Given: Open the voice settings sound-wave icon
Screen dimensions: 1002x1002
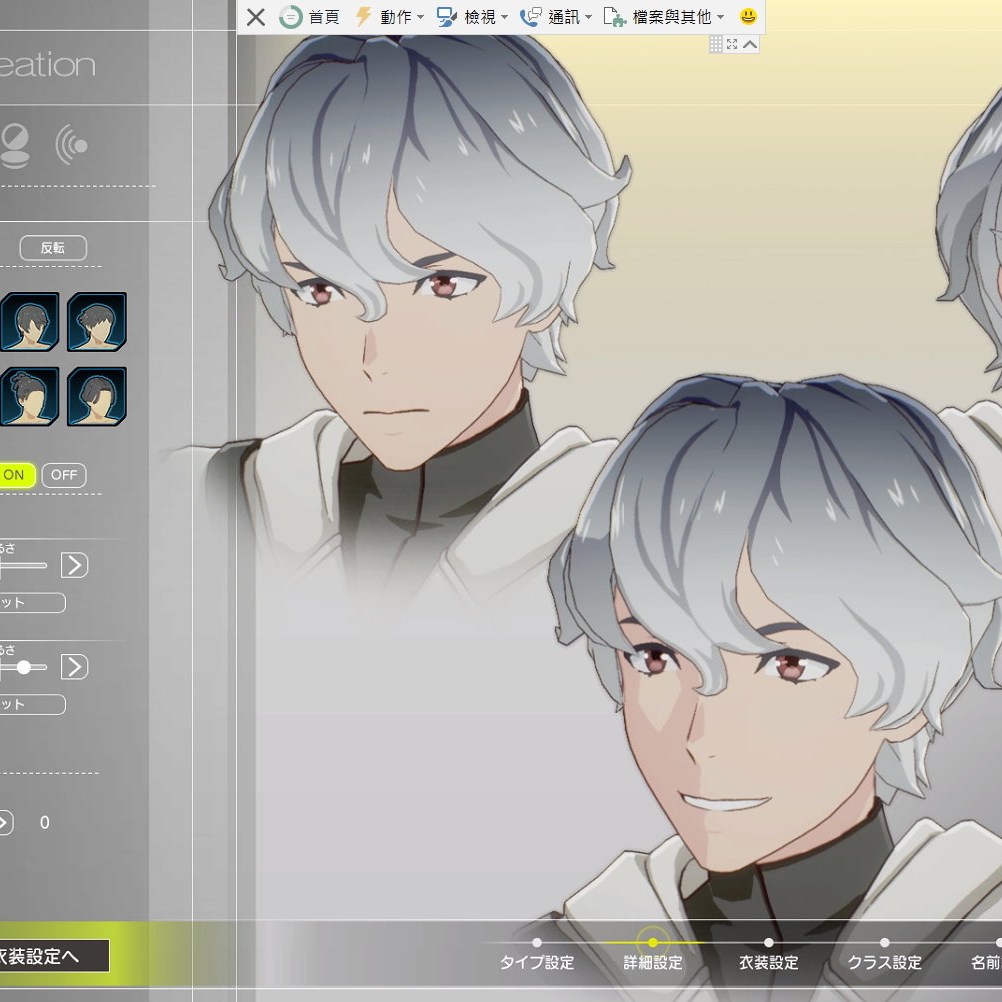Looking at the screenshot, I should (x=72, y=146).
